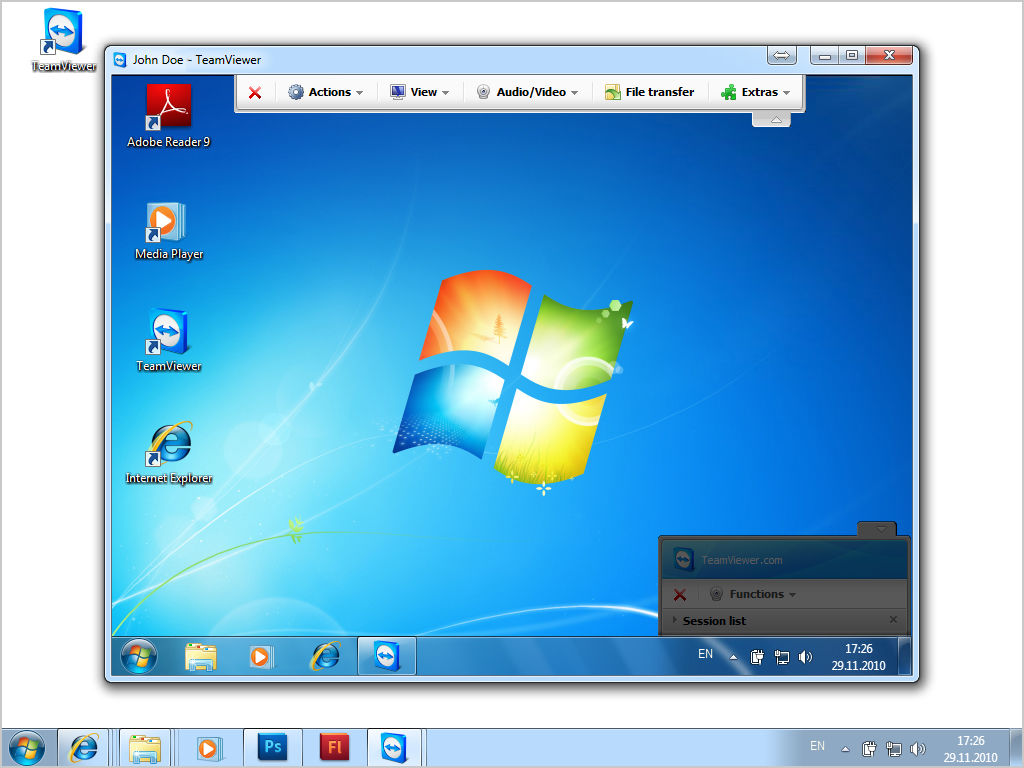The image size is (1024, 768).
Task: Click the remote taskbar TeamViewer icon
Action: click(387, 656)
